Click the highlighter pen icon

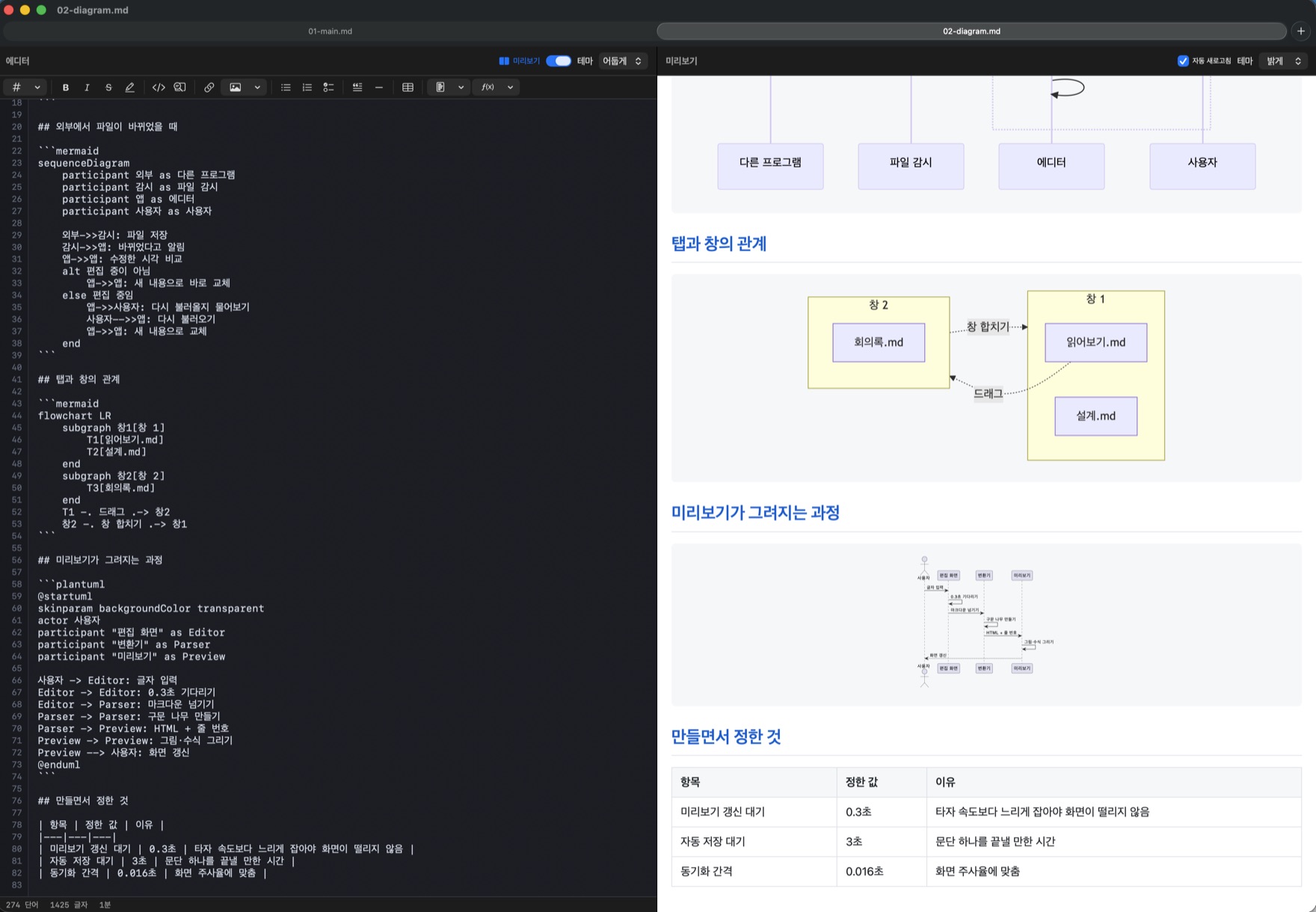tap(129, 87)
